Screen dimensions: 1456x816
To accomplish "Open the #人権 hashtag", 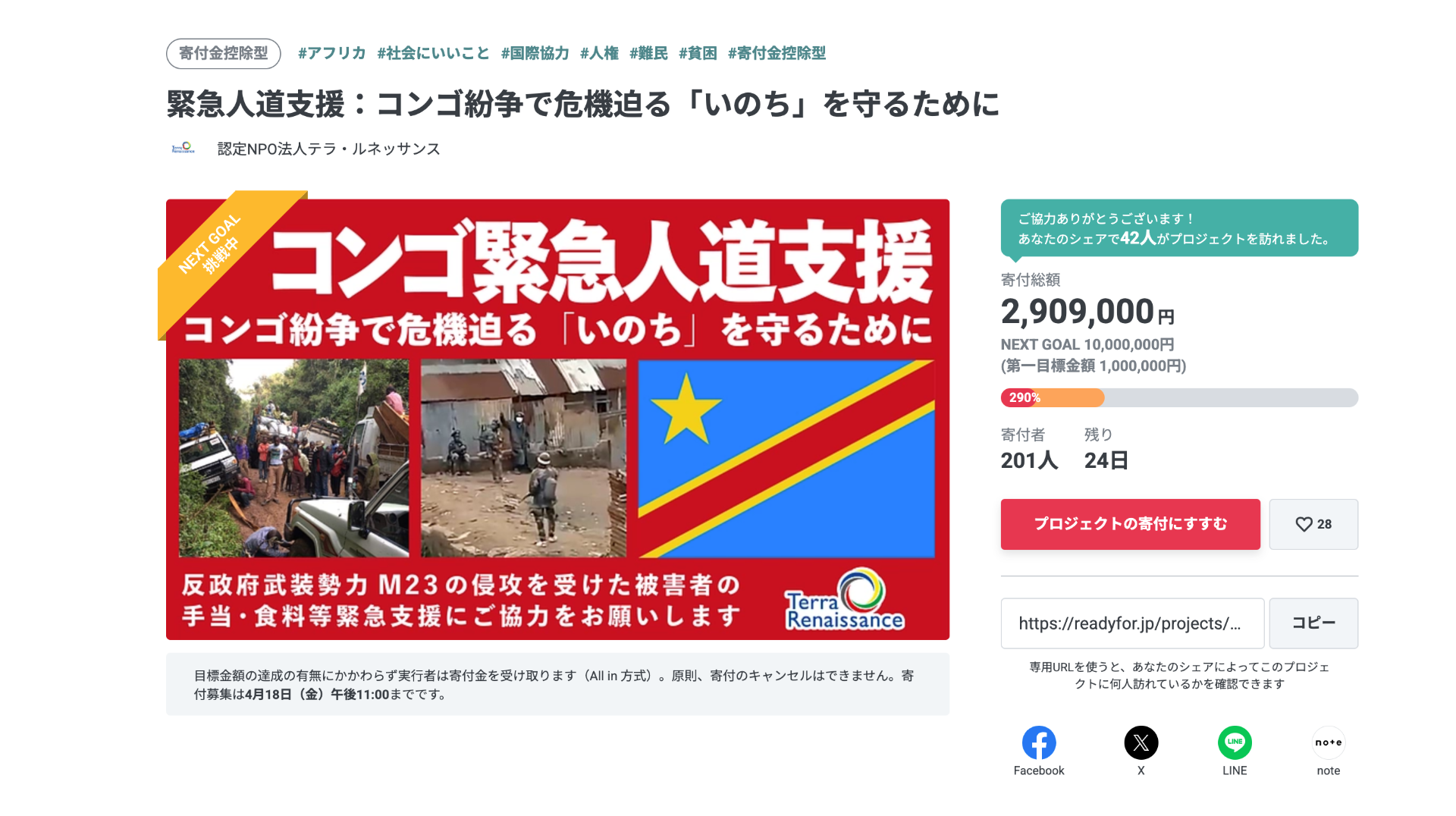I will click(599, 53).
